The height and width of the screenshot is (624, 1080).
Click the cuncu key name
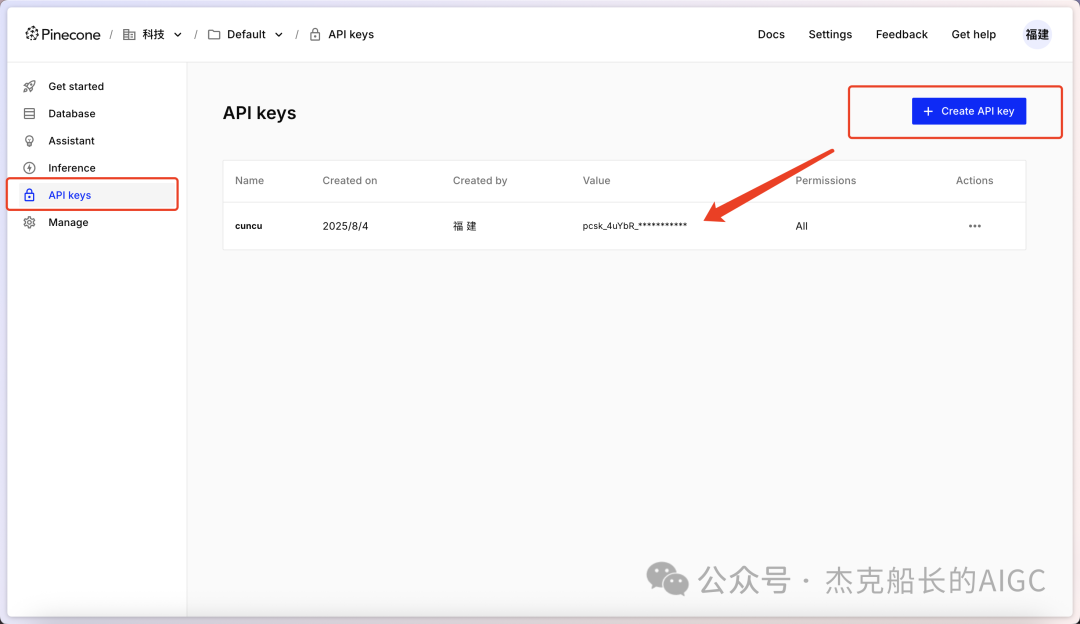pyautogui.click(x=249, y=226)
